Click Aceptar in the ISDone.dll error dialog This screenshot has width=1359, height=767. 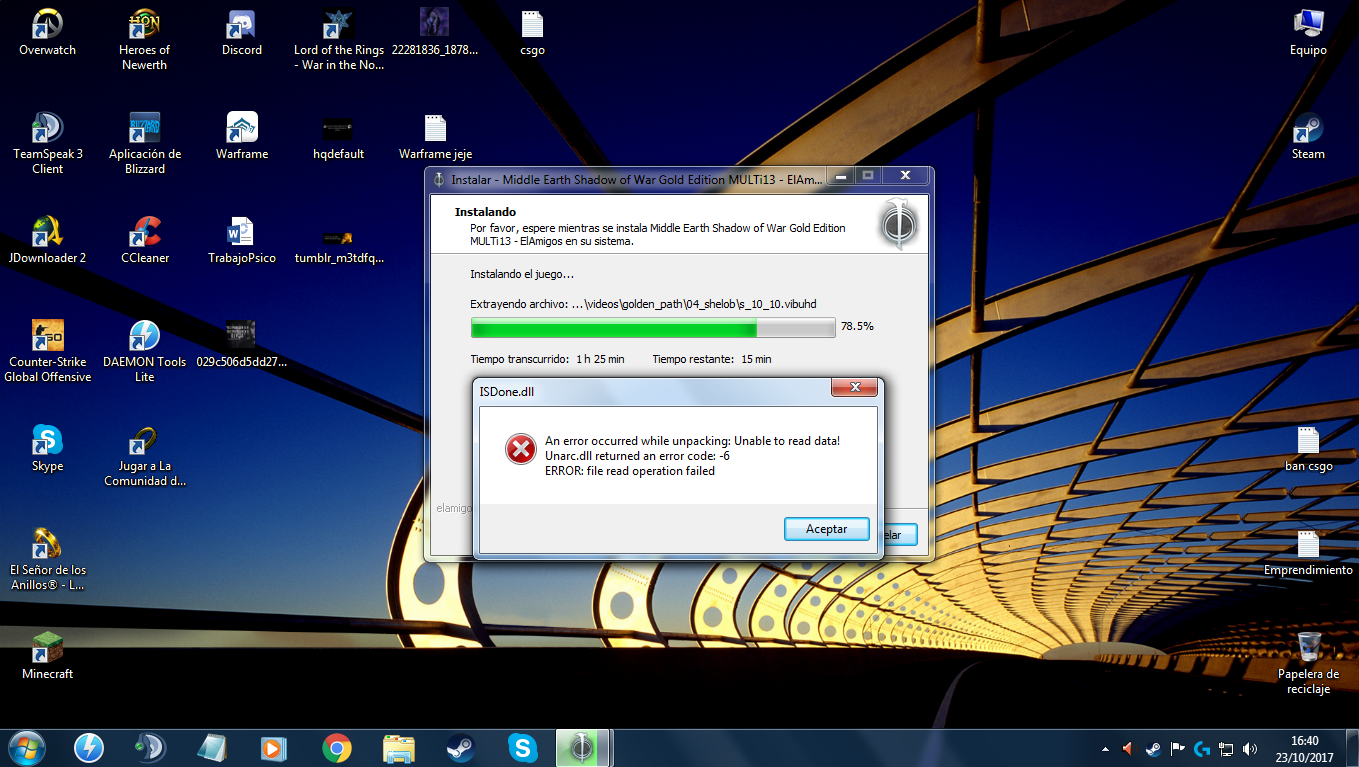coord(826,529)
